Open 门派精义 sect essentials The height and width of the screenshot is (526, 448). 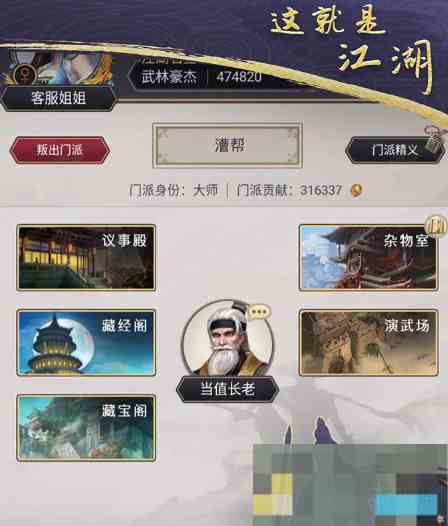395,150
